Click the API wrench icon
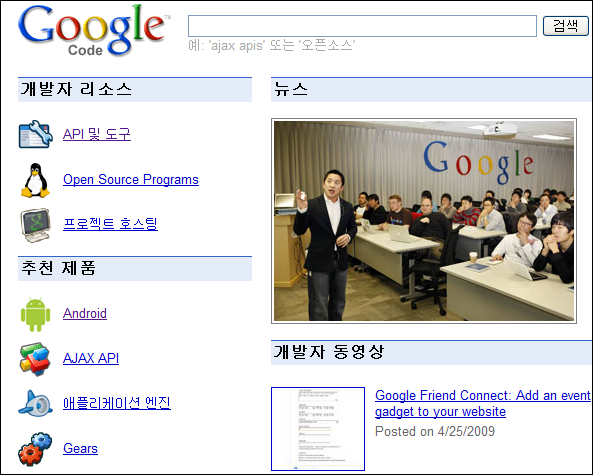593x475 pixels. [36, 134]
